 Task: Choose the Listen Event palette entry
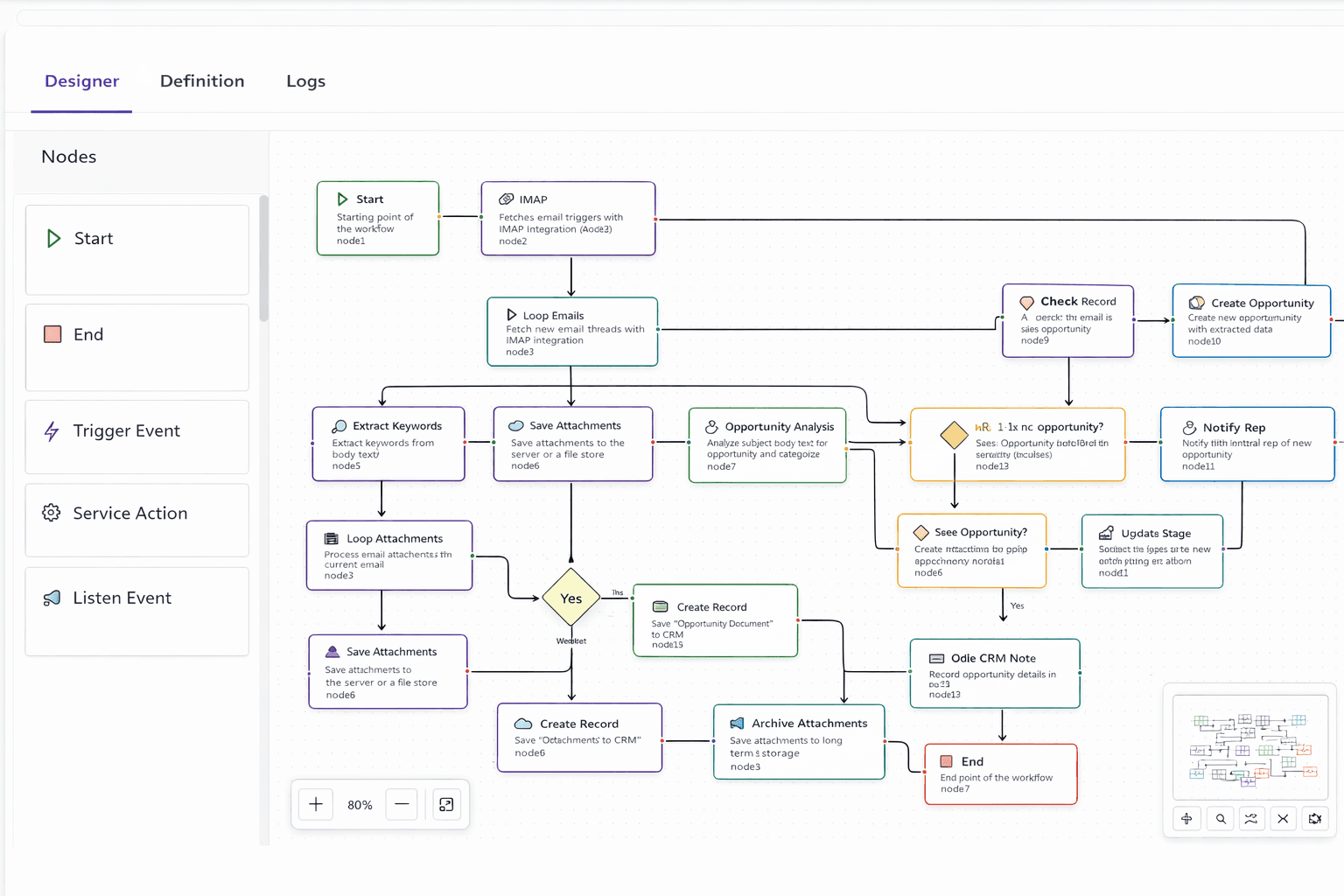[x=137, y=612]
